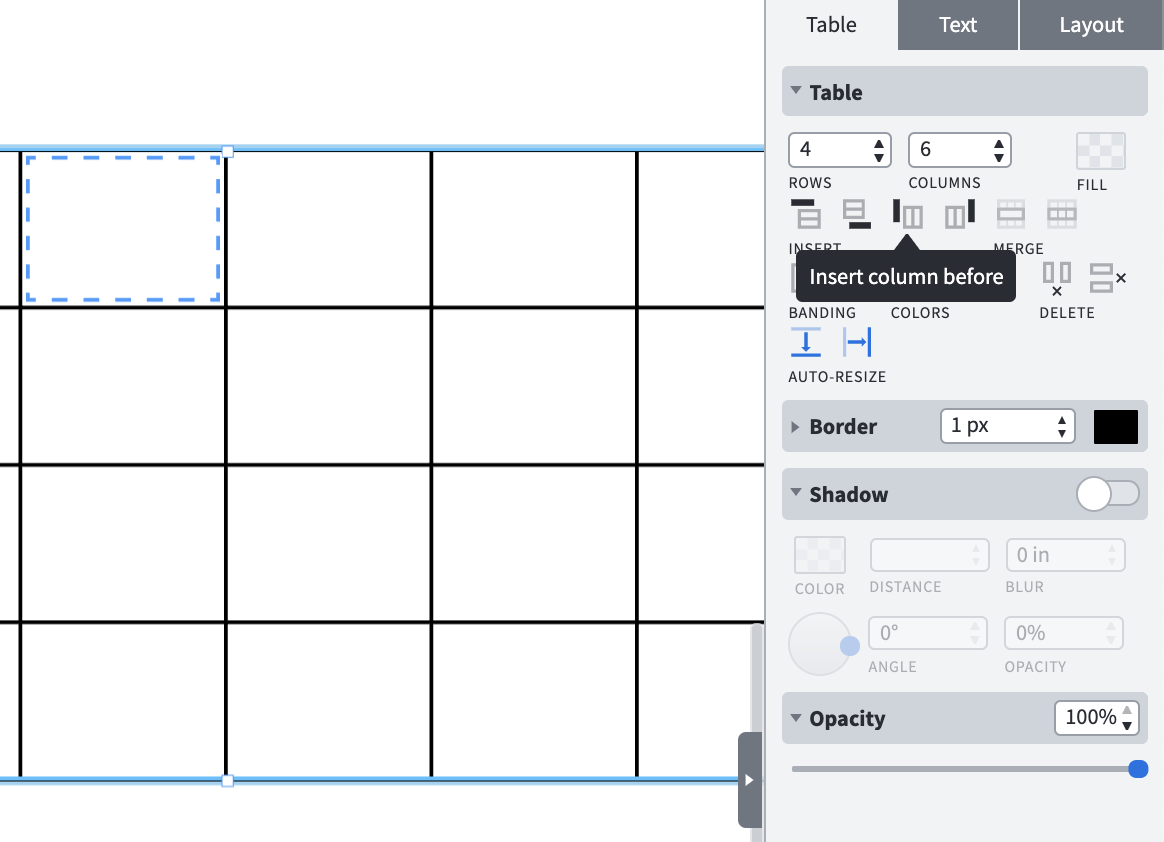Select the Merge cells icon
1164x842 pixels.
coord(1010,213)
